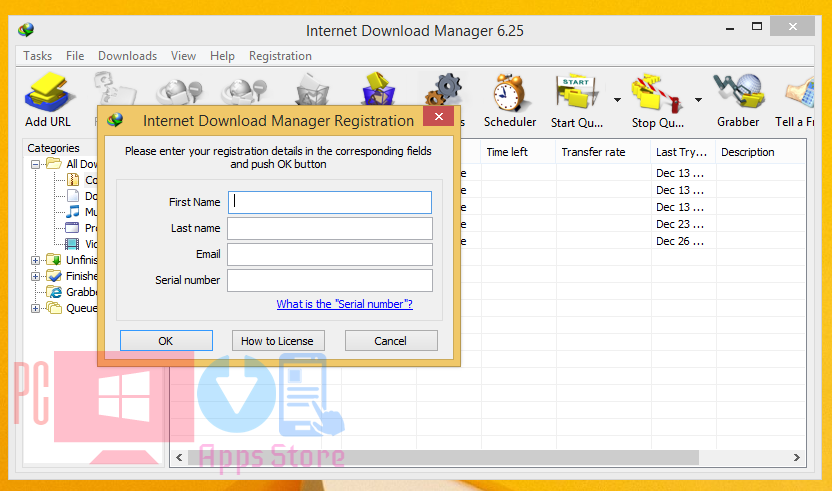Open the Scheduler alarm clock icon
Image resolution: width=832 pixels, height=491 pixels.
(x=509, y=92)
